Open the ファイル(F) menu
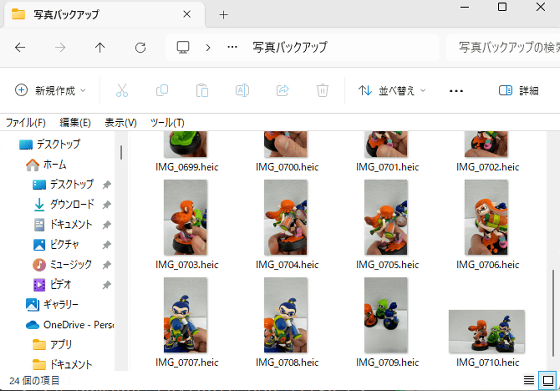 (x=26, y=123)
